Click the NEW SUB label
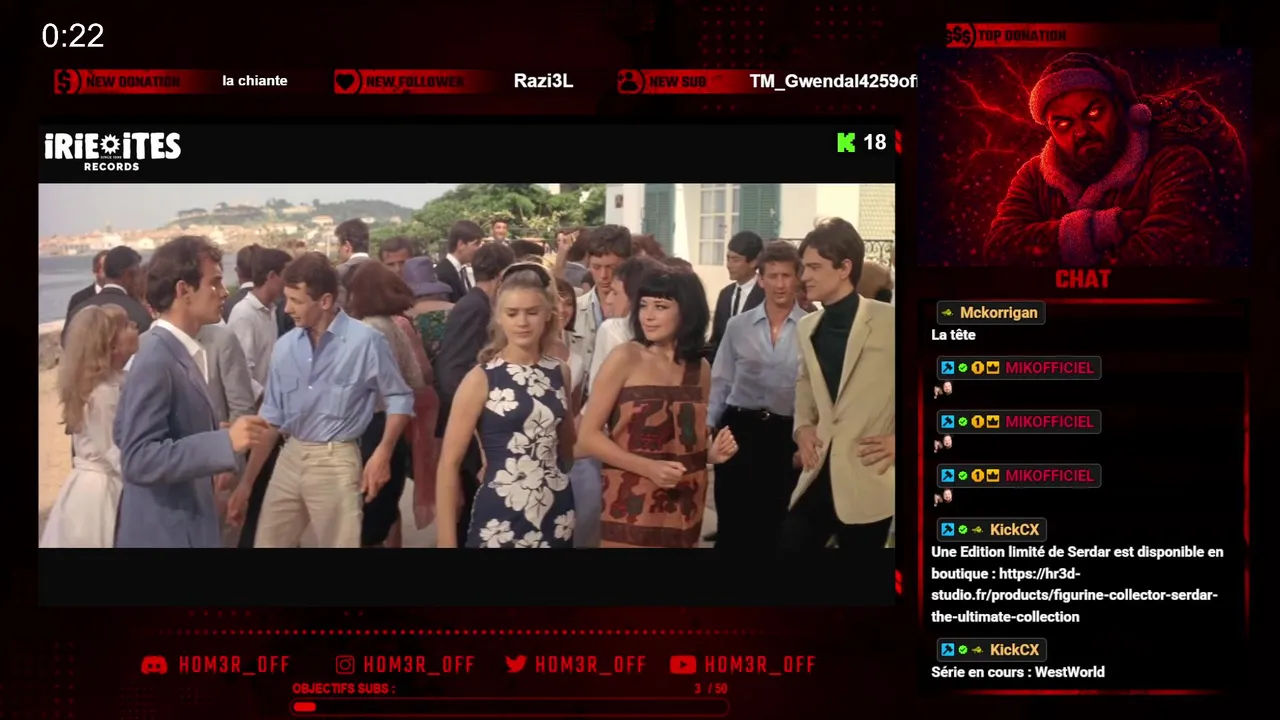Screen dimensions: 1280x720 pyautogui.click(x=678, y=82)
